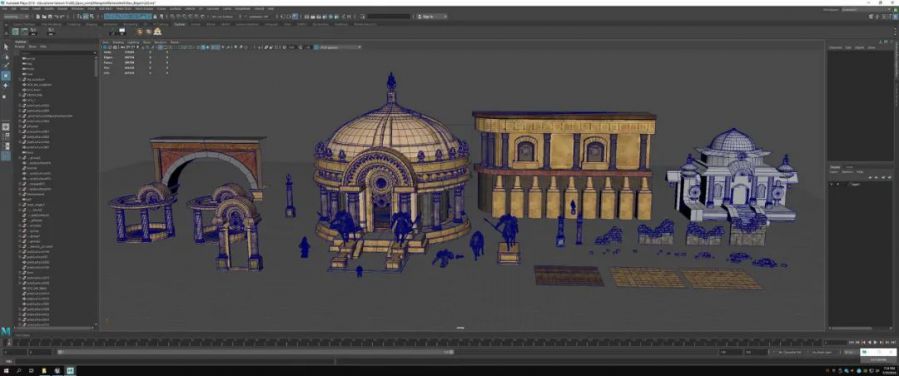Click the Outliner vertical scrollbar
This screenshot has height=376, width=899.
click(96, 66)
